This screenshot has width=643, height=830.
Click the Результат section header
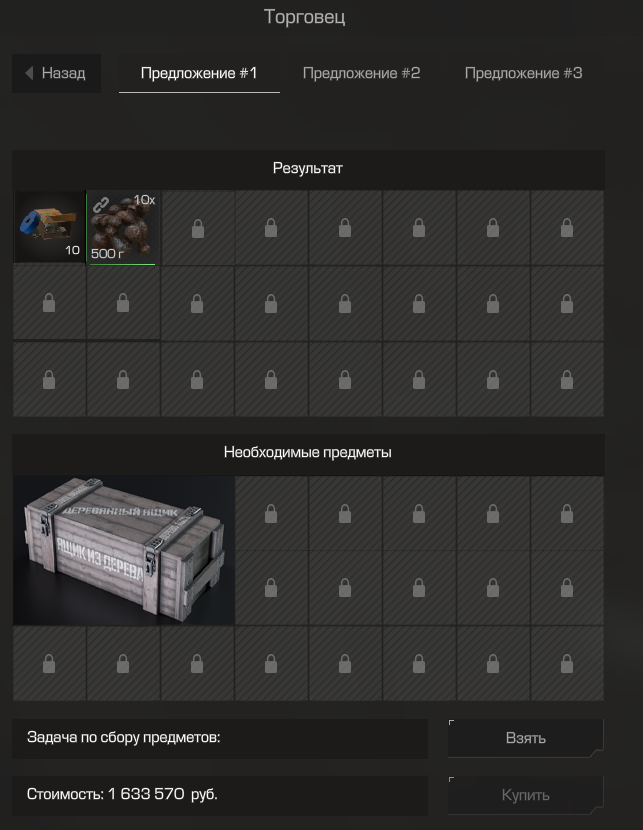[x=308, y=169]
